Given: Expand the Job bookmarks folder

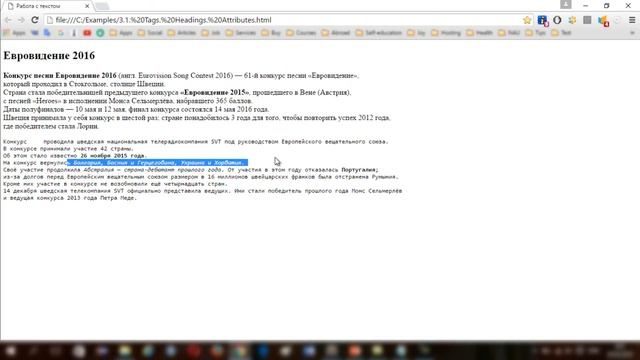Looking at the screenshot, I should tap(211, 33).
